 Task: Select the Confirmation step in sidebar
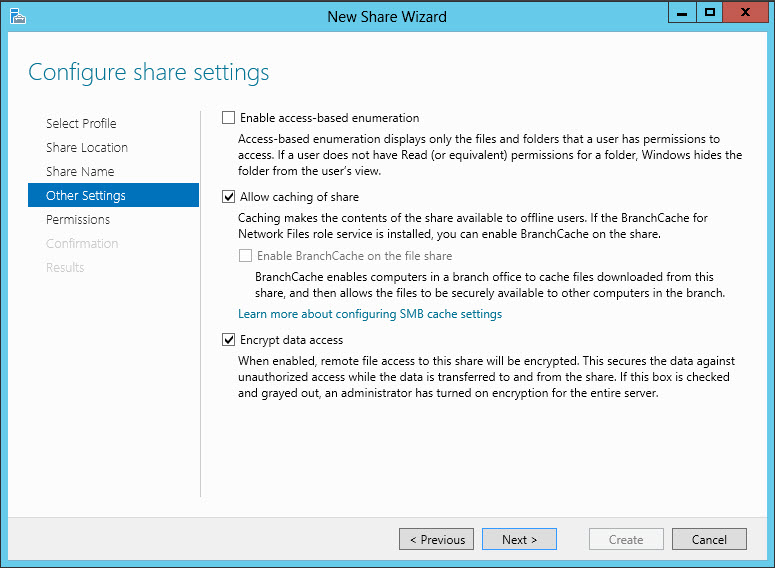coord(82,243)
